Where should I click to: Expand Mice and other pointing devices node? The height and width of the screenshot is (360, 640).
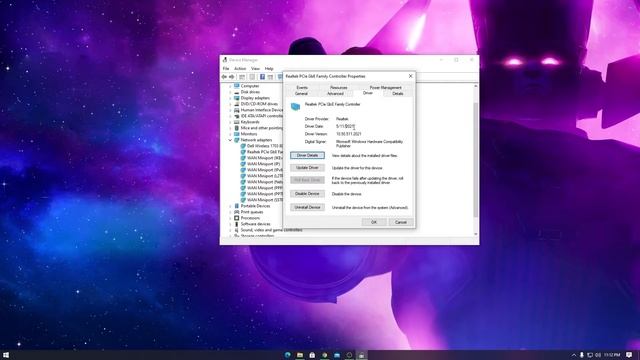(230, 128)
